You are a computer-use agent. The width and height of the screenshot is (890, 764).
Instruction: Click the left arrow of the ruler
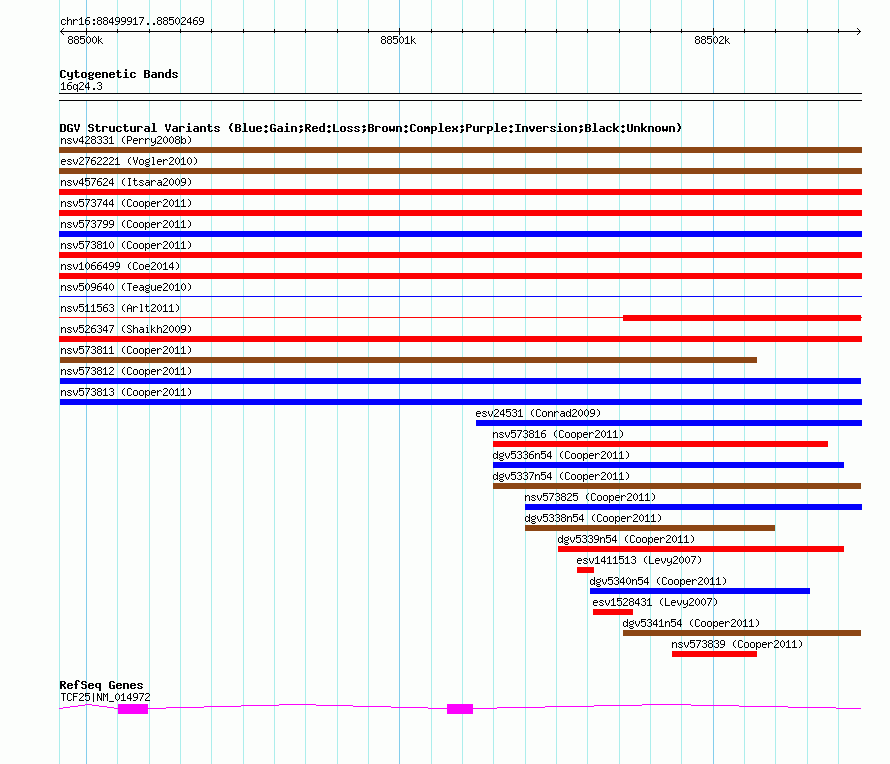coord(62,31)
